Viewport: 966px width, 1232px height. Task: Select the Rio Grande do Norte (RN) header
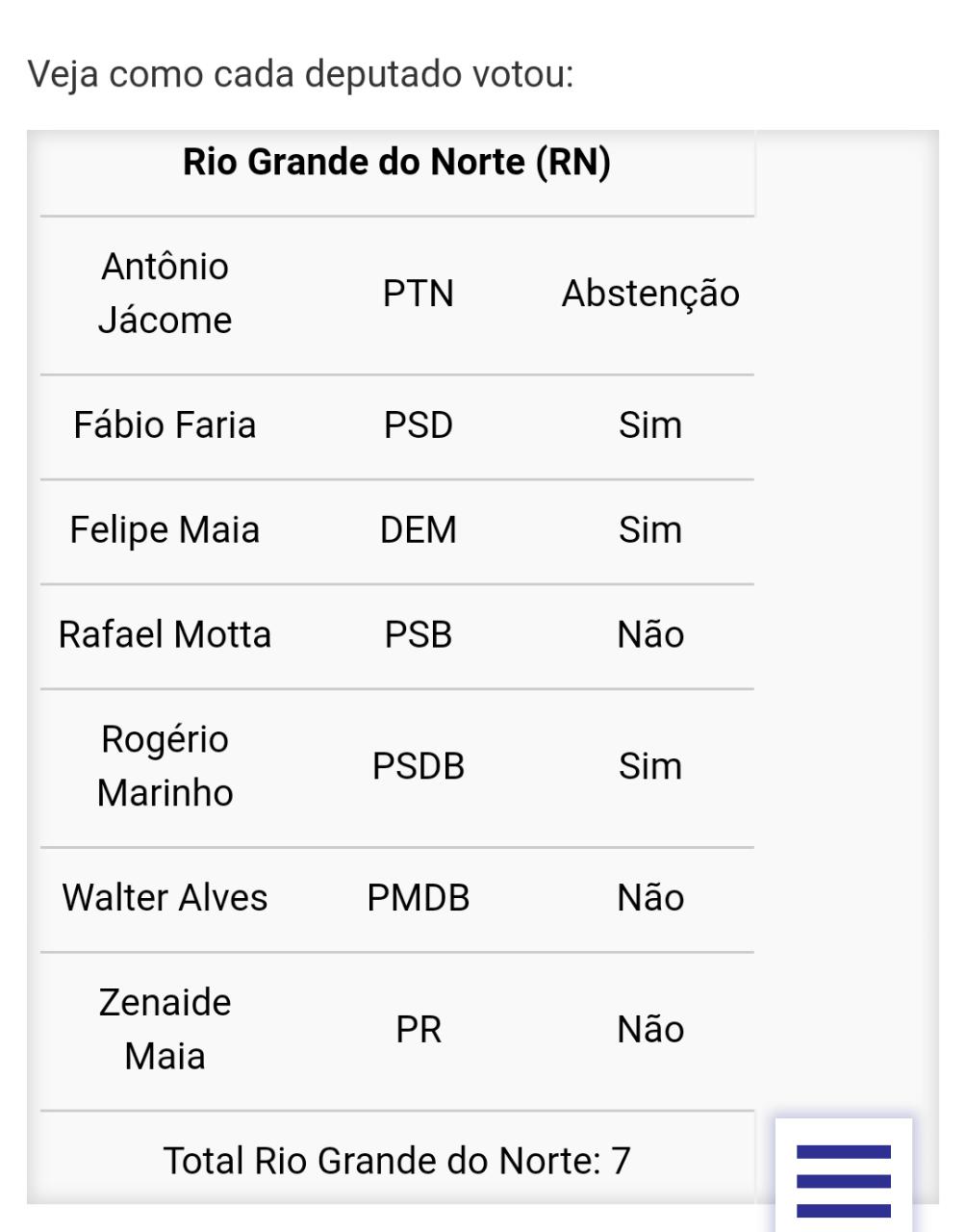(x=396, y=162)
